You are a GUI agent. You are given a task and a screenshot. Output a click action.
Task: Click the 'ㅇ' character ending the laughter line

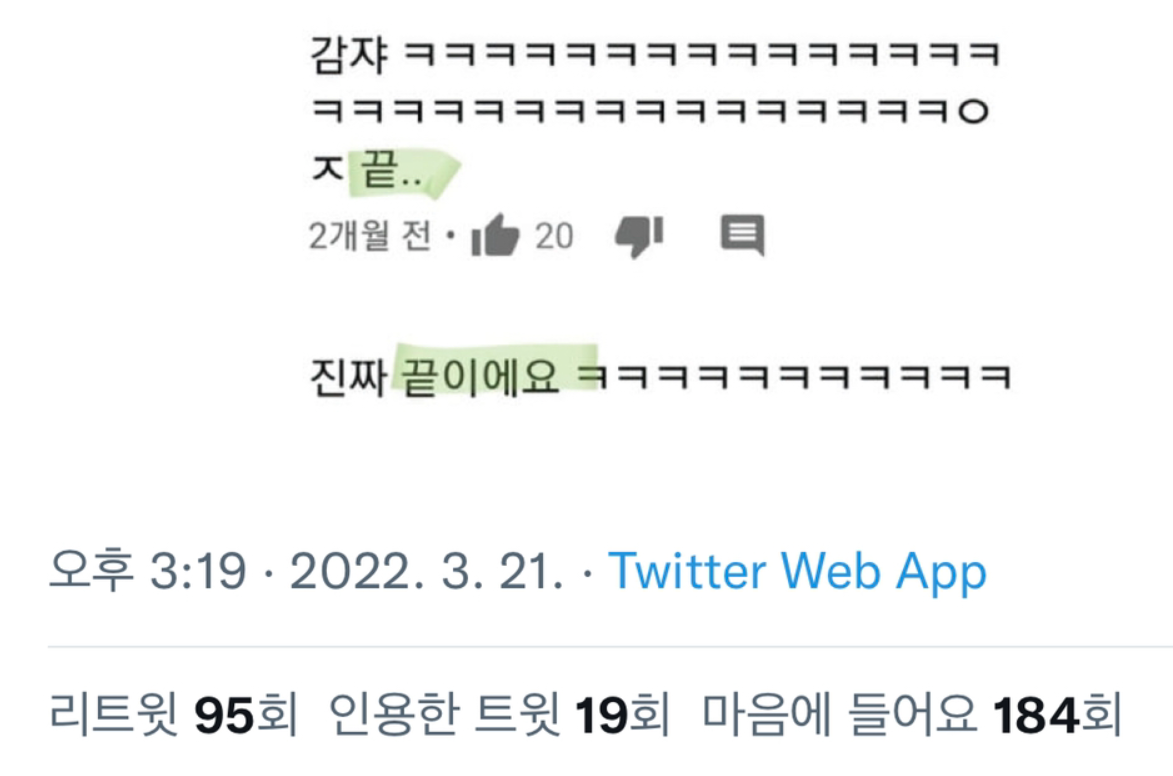(973, 111)
